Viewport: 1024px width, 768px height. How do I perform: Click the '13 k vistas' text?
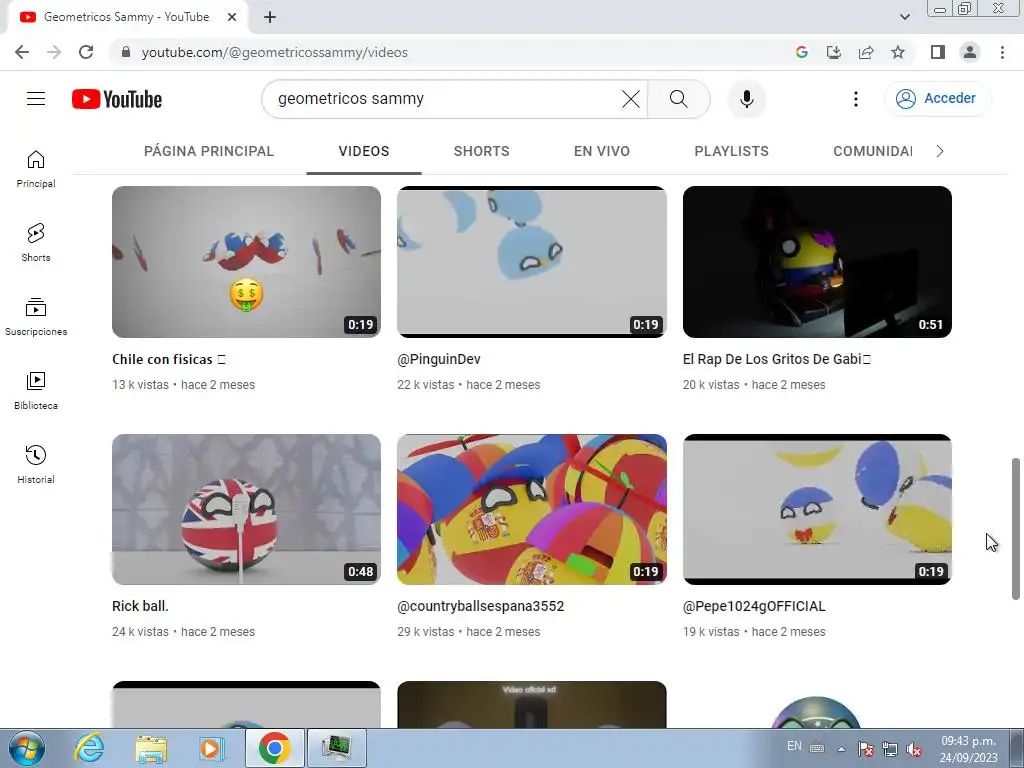pyautogui.click(x=140, y=385)
